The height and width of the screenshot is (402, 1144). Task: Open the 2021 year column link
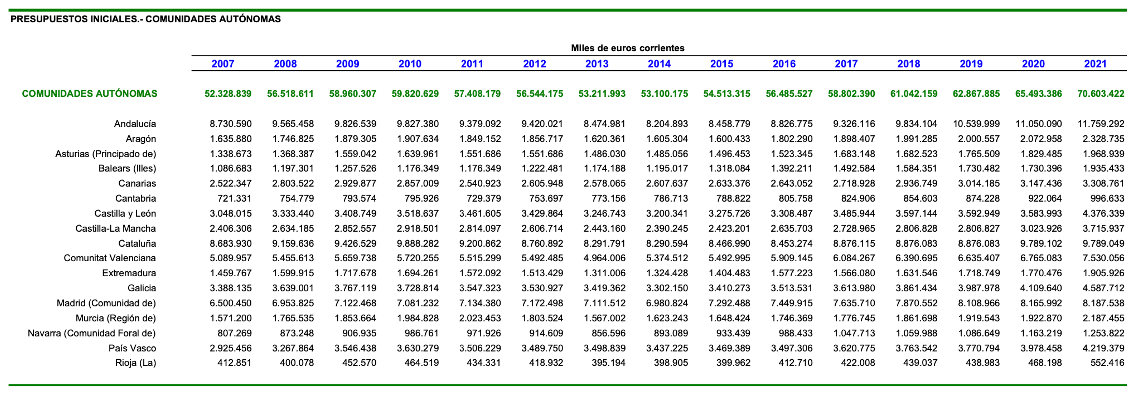tap(1095, 64)
